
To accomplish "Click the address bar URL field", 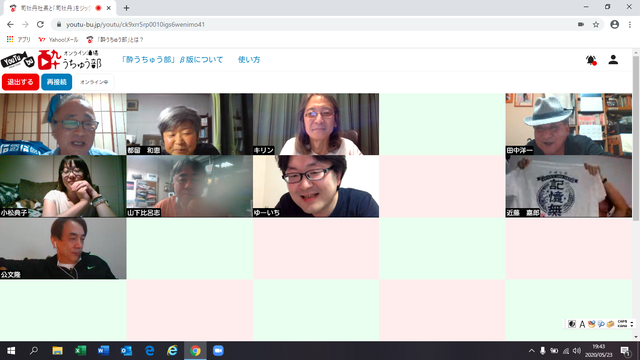I will click(318, 24).
